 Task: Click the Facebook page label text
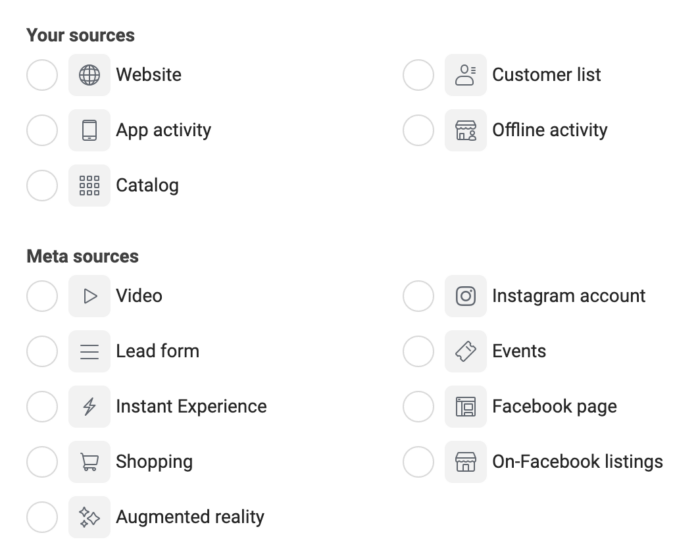pyautogui.click(x=554, y=407)
